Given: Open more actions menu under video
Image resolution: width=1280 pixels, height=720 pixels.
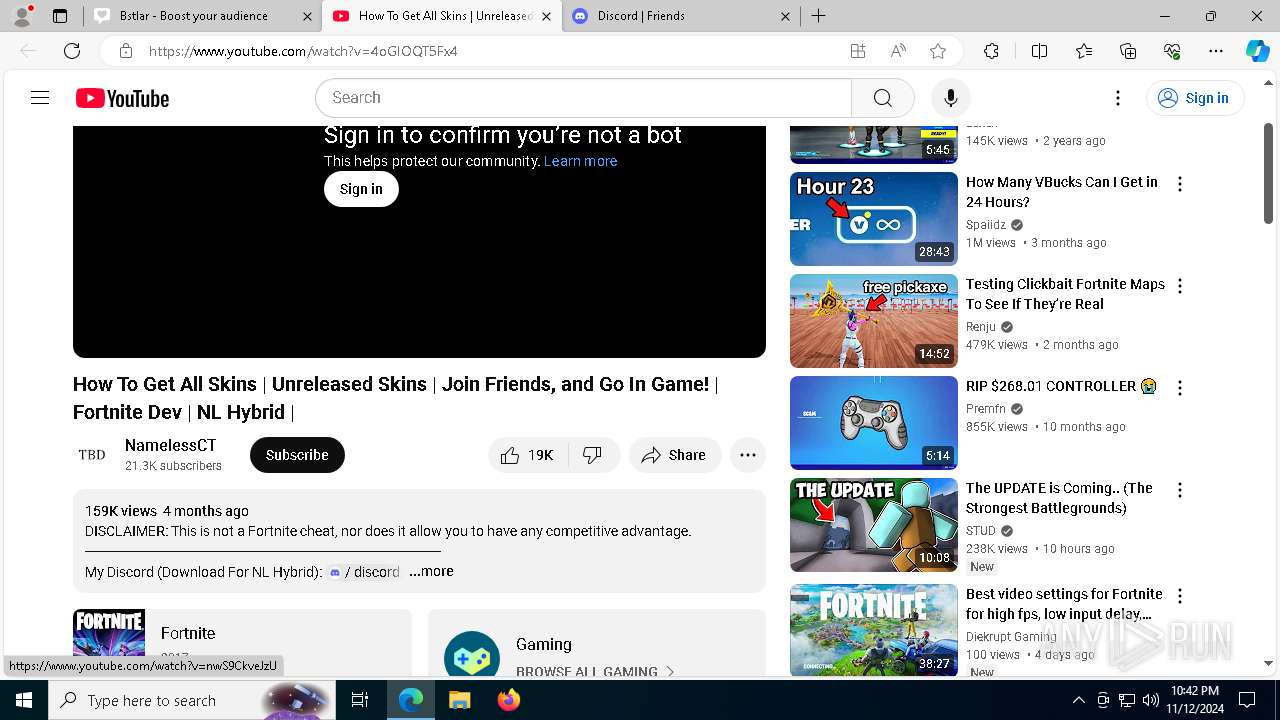Looking at the screenshot, I should pos(748,455).
